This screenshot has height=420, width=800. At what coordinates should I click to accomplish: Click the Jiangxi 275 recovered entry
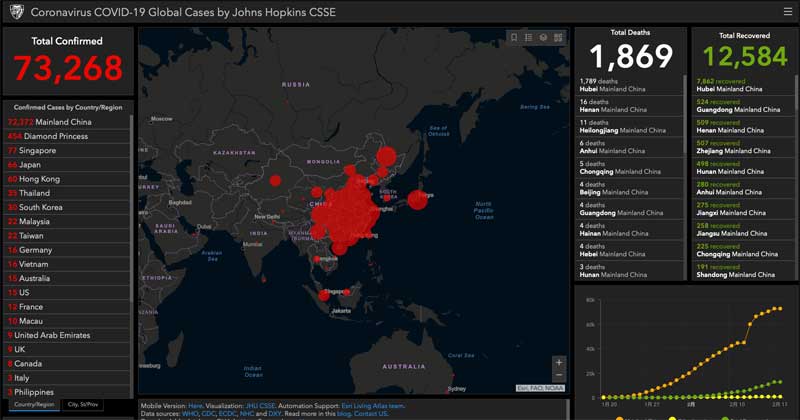pyautogui.click(x=744, y=209)
